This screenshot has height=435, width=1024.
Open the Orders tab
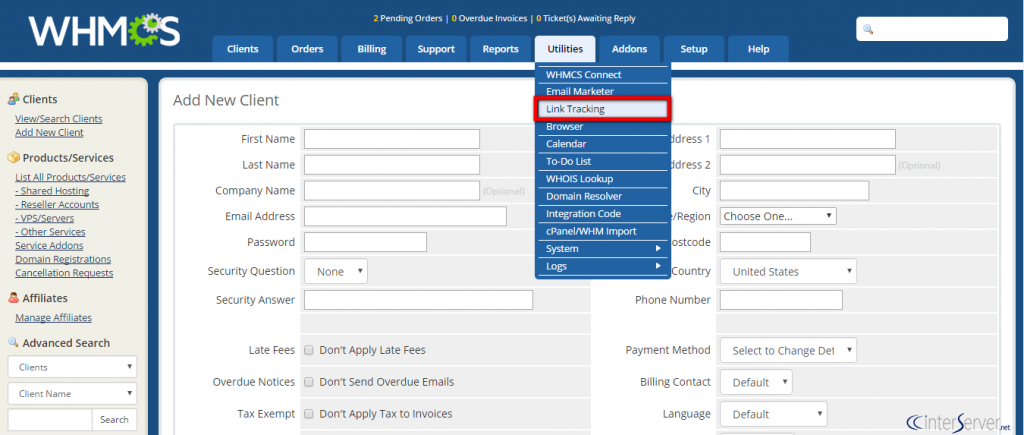pos(307,49)
